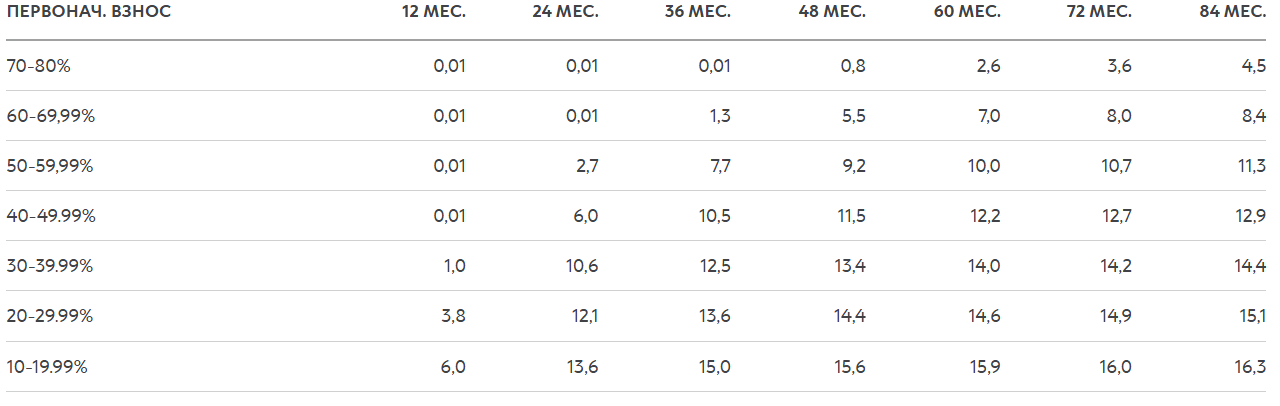This screenshot has height=406, width=1280.
Task: Click the 30-39.99% row label
Action: coord(50,266)
